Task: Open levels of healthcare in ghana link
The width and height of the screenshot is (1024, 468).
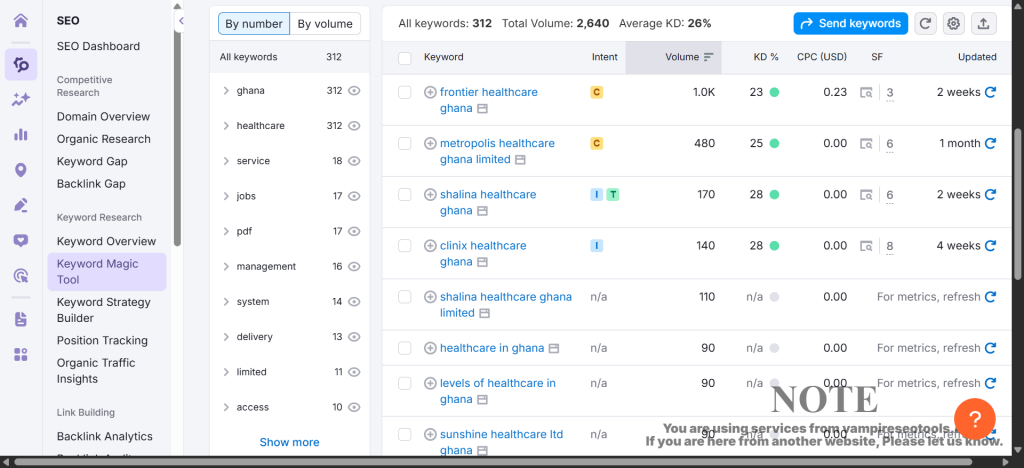Action: click(498, 391)
